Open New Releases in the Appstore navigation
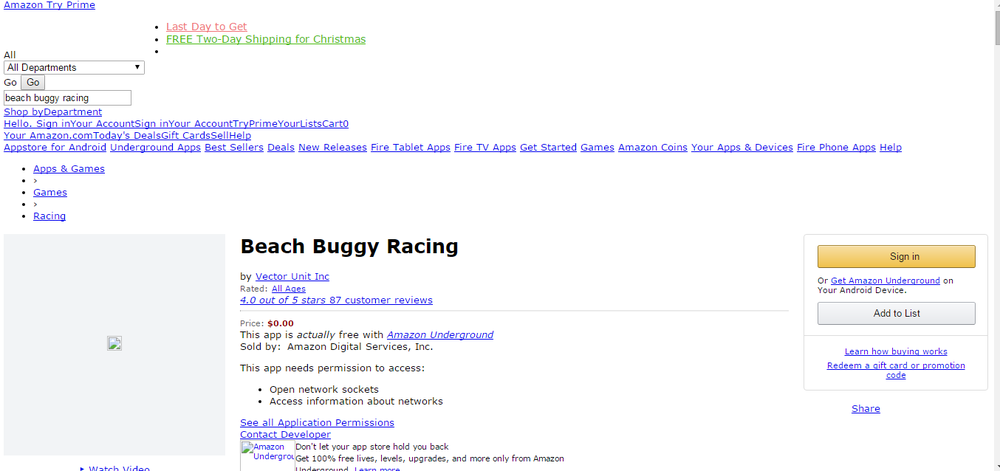The image size is (1000, 471). (332, 147)
